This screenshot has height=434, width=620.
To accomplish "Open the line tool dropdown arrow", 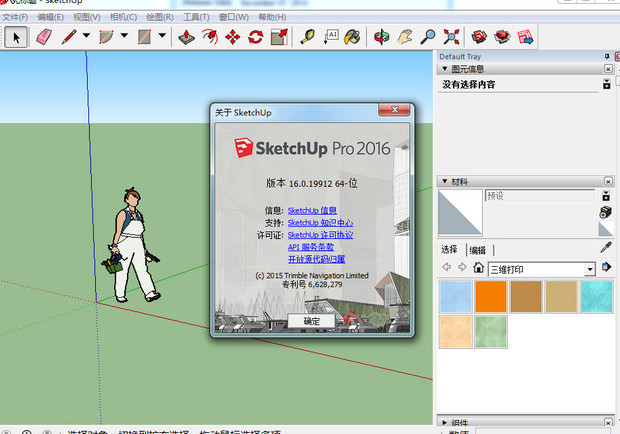I will (87, 37).
